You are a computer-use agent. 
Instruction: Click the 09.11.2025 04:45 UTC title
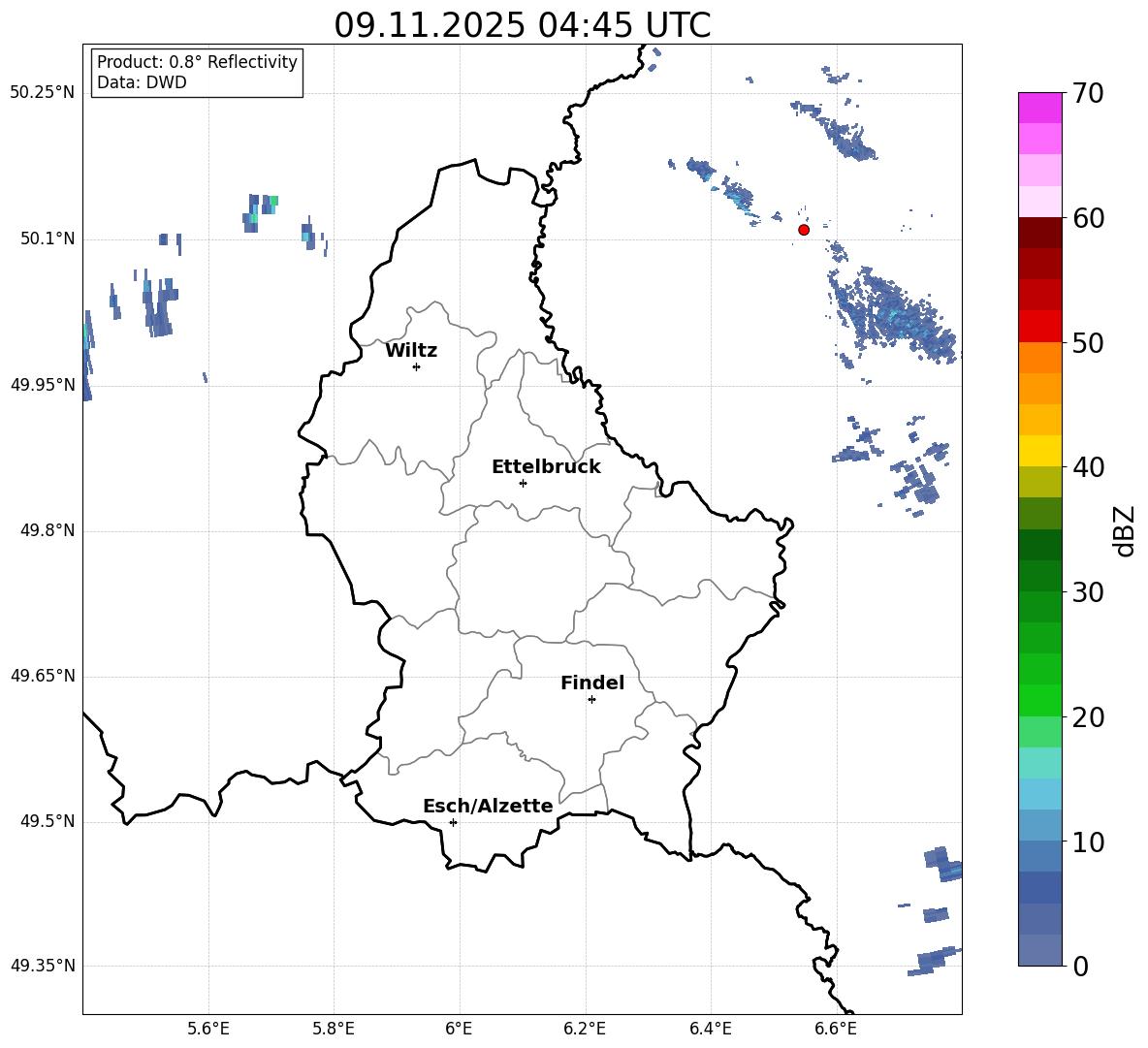(x=523, y=25)
